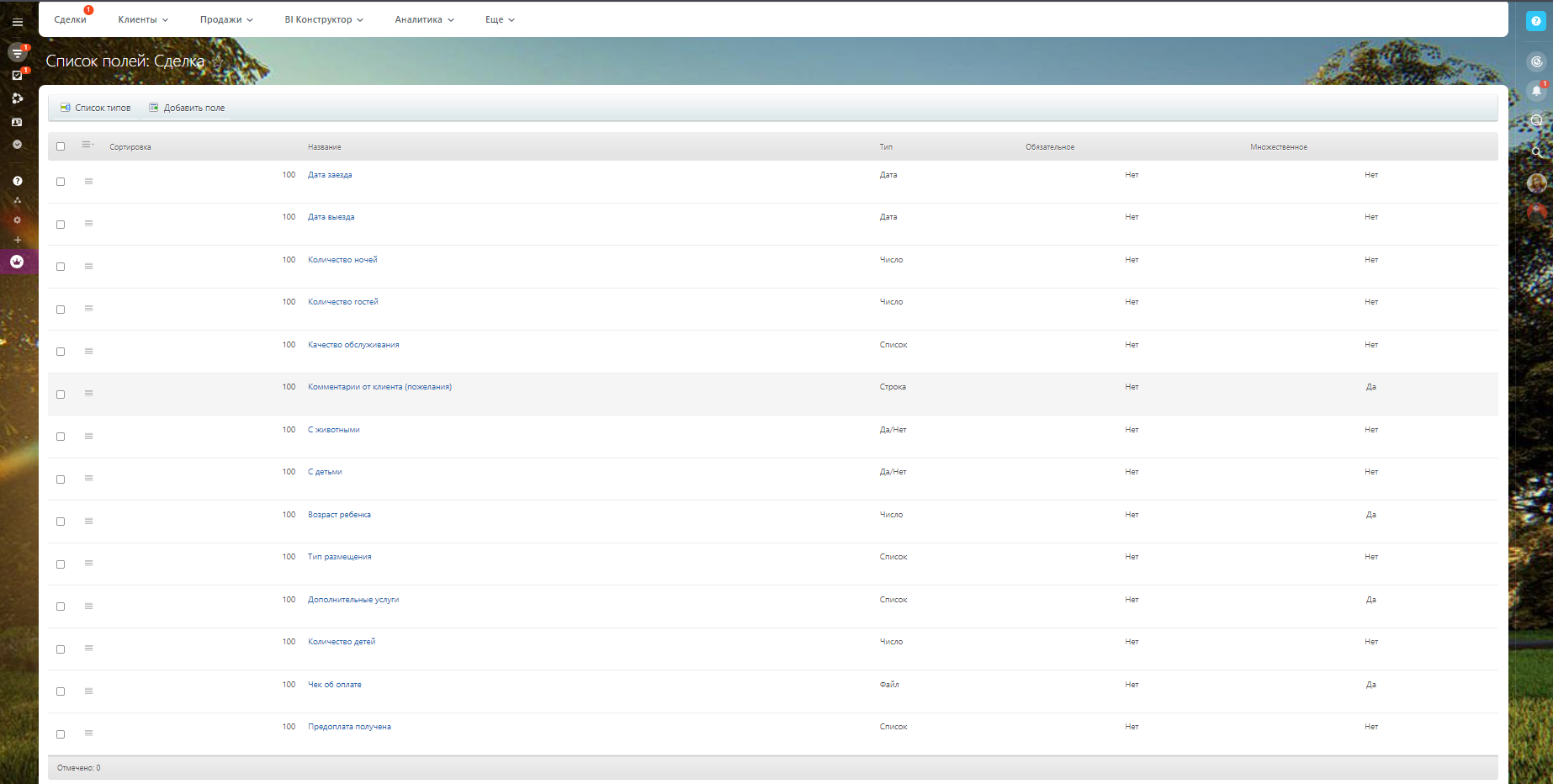The height and width of the screenshot is (784, 1553).
Task: Toggle the select-all checkbox in table header
Action: [61, 146]
